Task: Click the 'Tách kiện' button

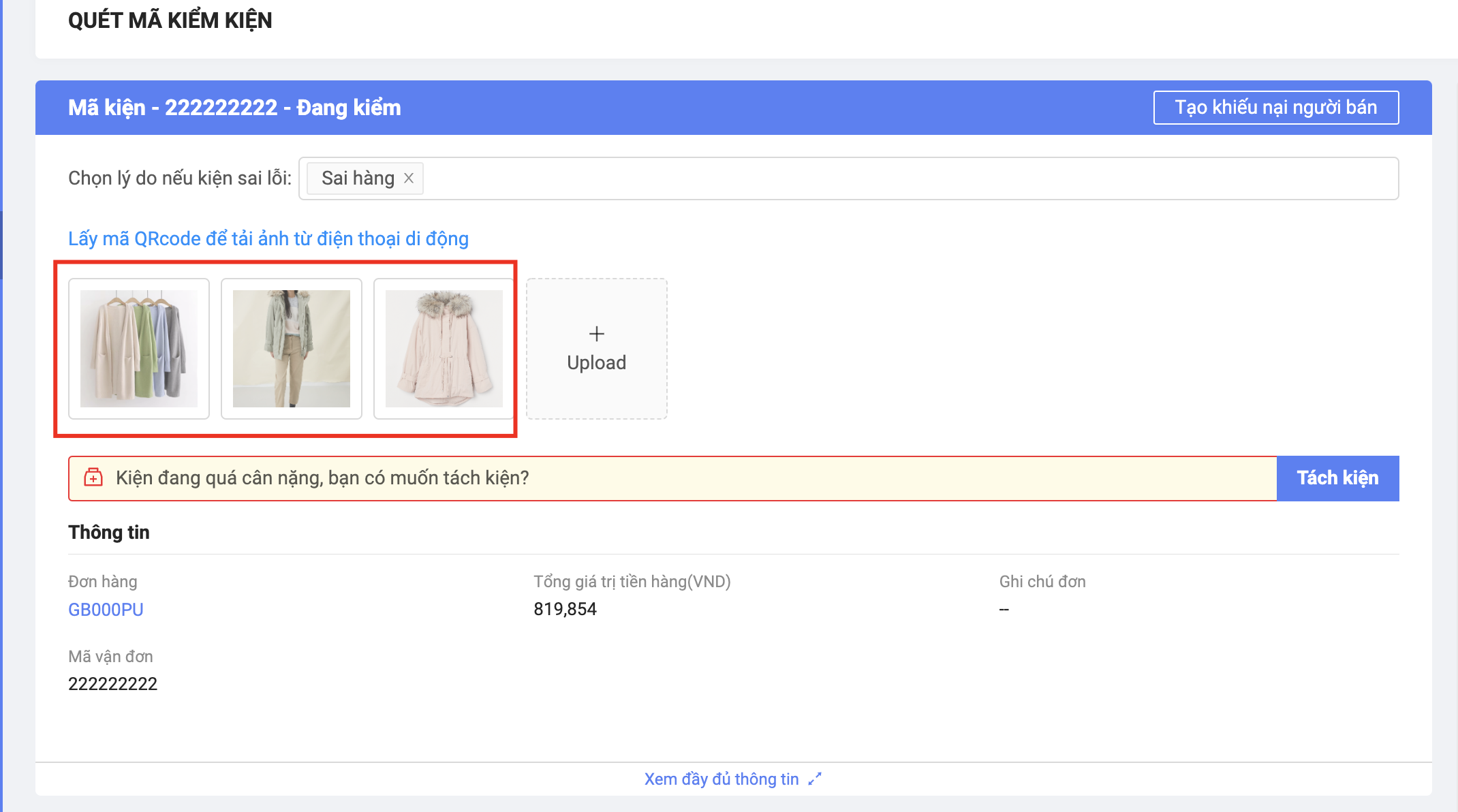Action: 1337,478
